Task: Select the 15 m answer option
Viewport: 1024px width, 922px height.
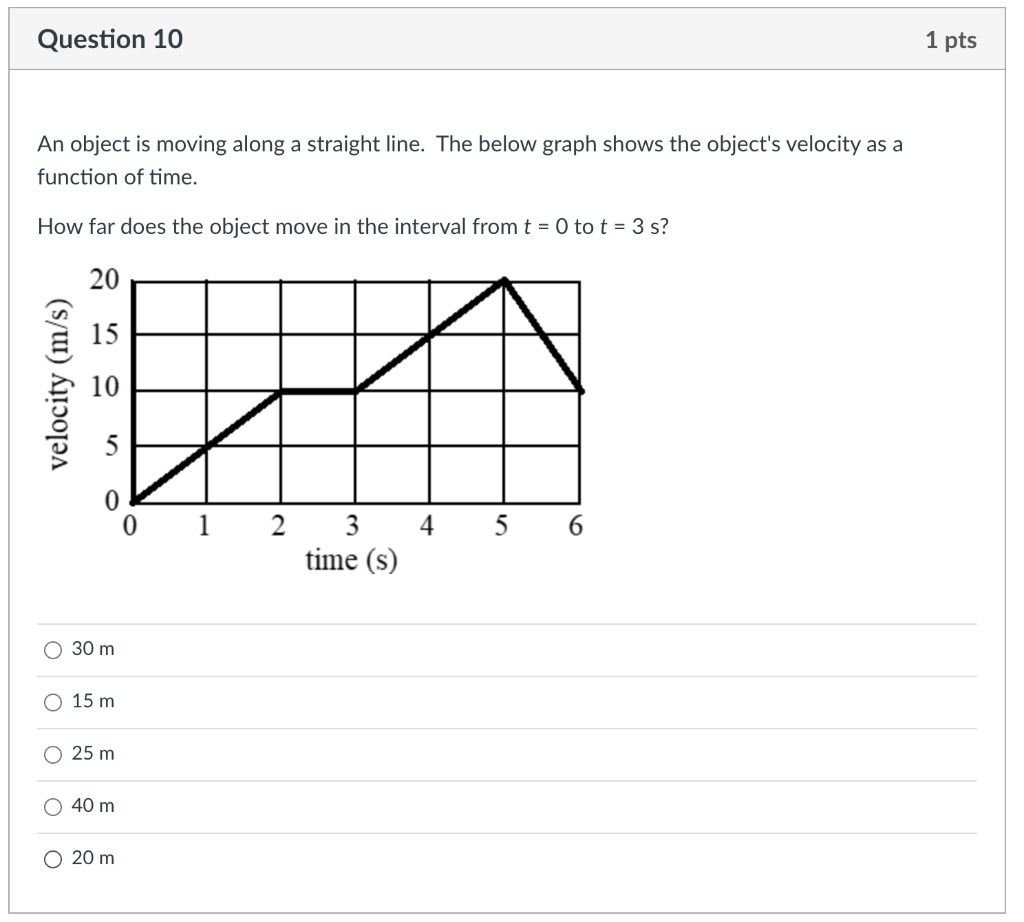Action: tap(51, 701)
